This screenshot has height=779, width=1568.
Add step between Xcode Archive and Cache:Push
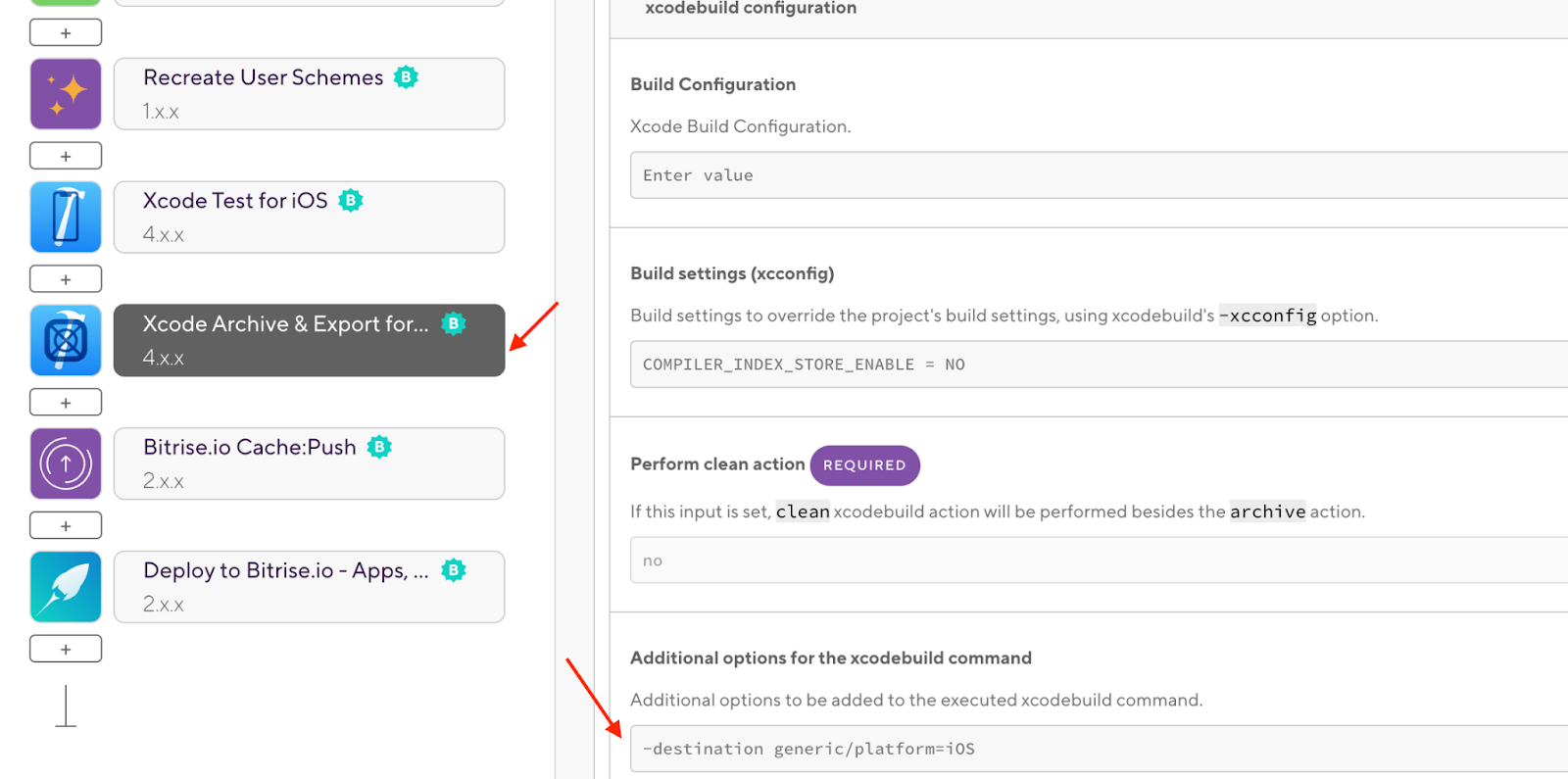(66, 403)
